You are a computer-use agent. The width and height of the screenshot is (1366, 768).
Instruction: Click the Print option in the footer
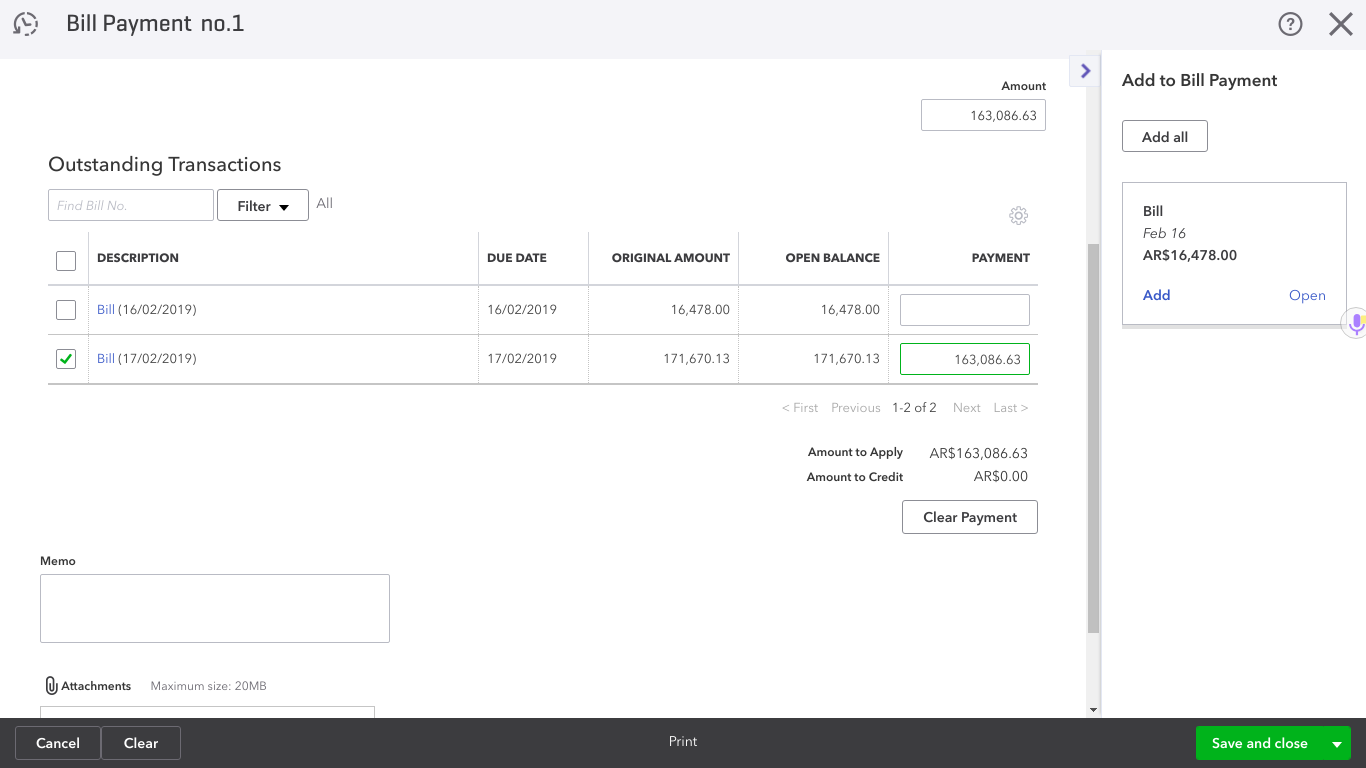(683, 742)
